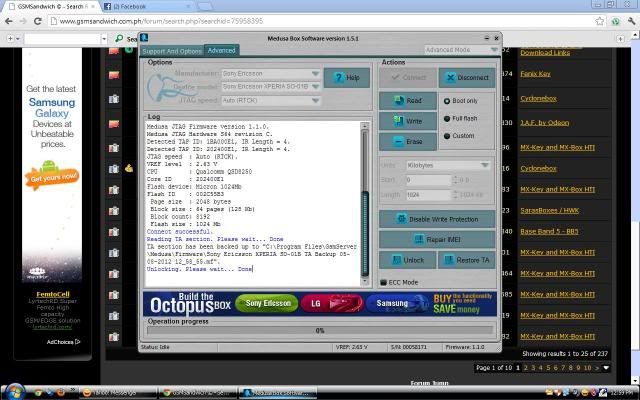Switch to Support And Options tab
This screenshot has height=400, width=640.
pos(172,51)
